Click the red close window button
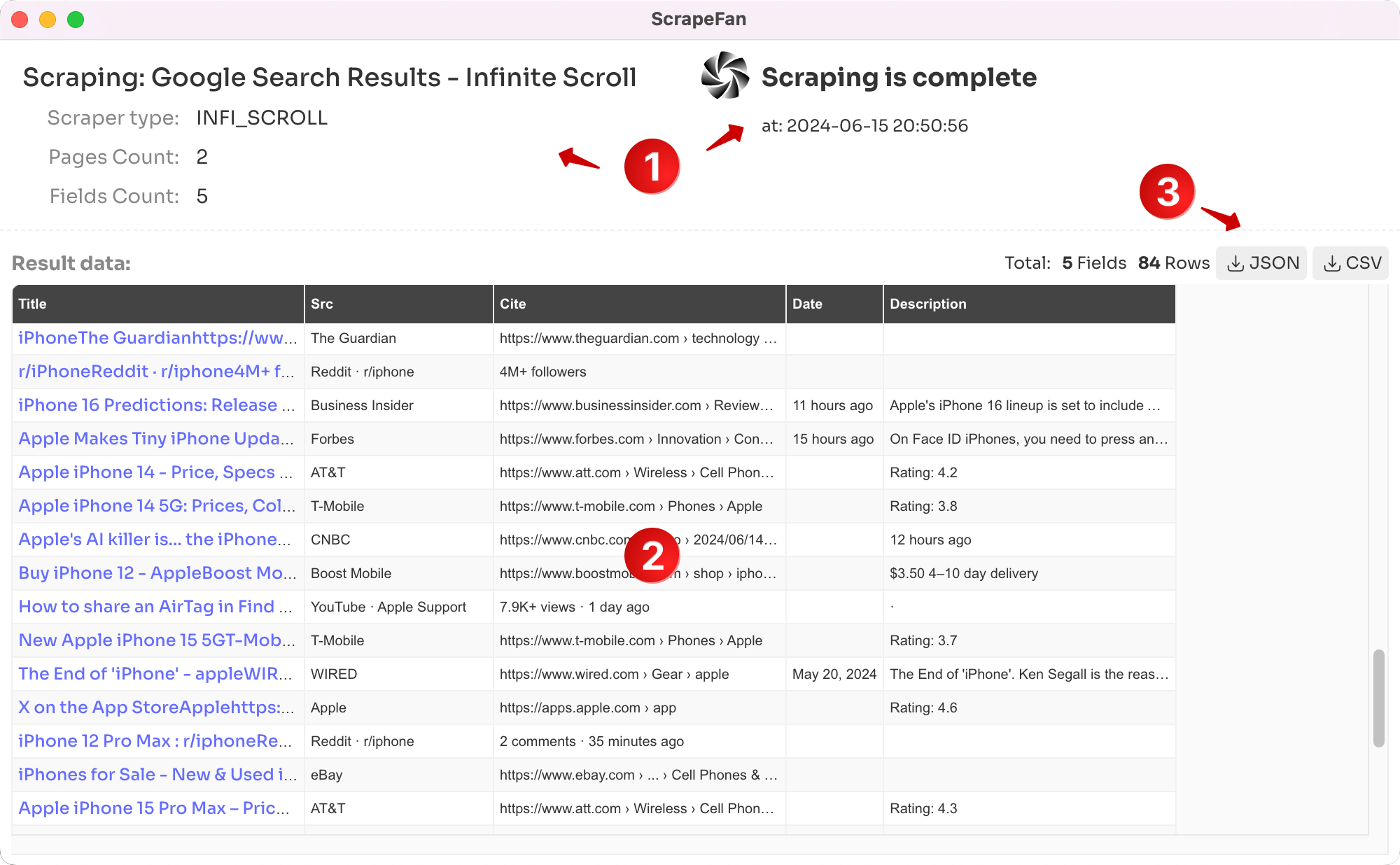This screenshot has height=865, width=1400. click(x=20, y=19)
